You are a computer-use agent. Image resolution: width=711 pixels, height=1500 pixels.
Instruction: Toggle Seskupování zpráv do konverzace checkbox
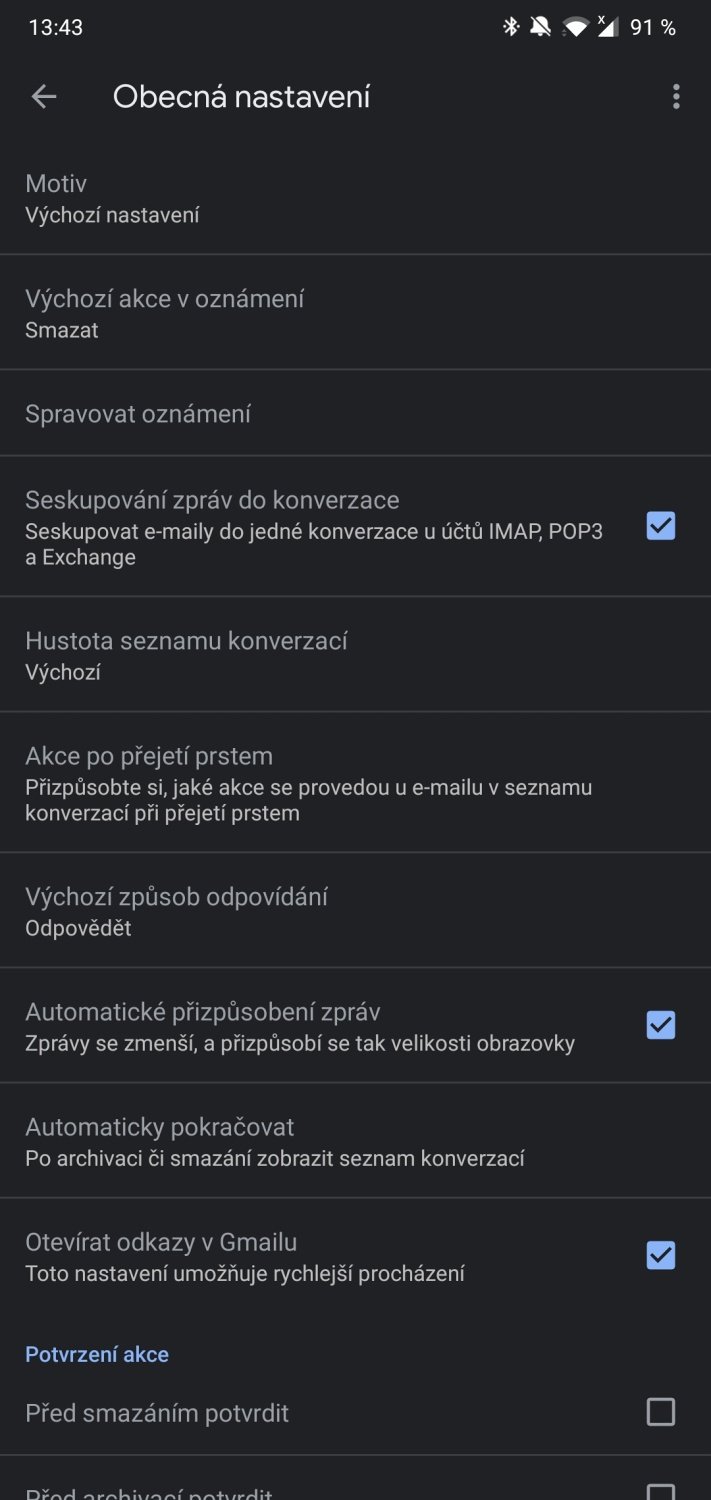660,526
